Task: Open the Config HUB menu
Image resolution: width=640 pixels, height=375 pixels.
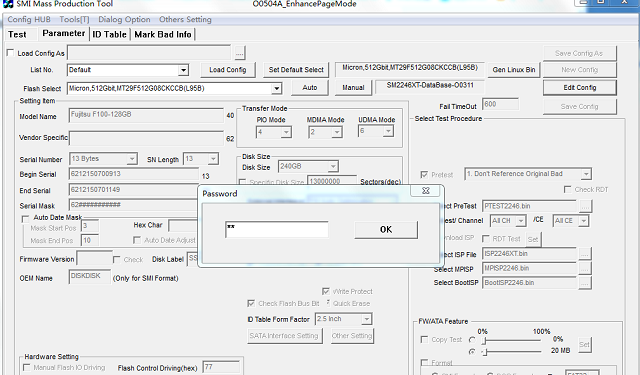Action: point(29,19)
